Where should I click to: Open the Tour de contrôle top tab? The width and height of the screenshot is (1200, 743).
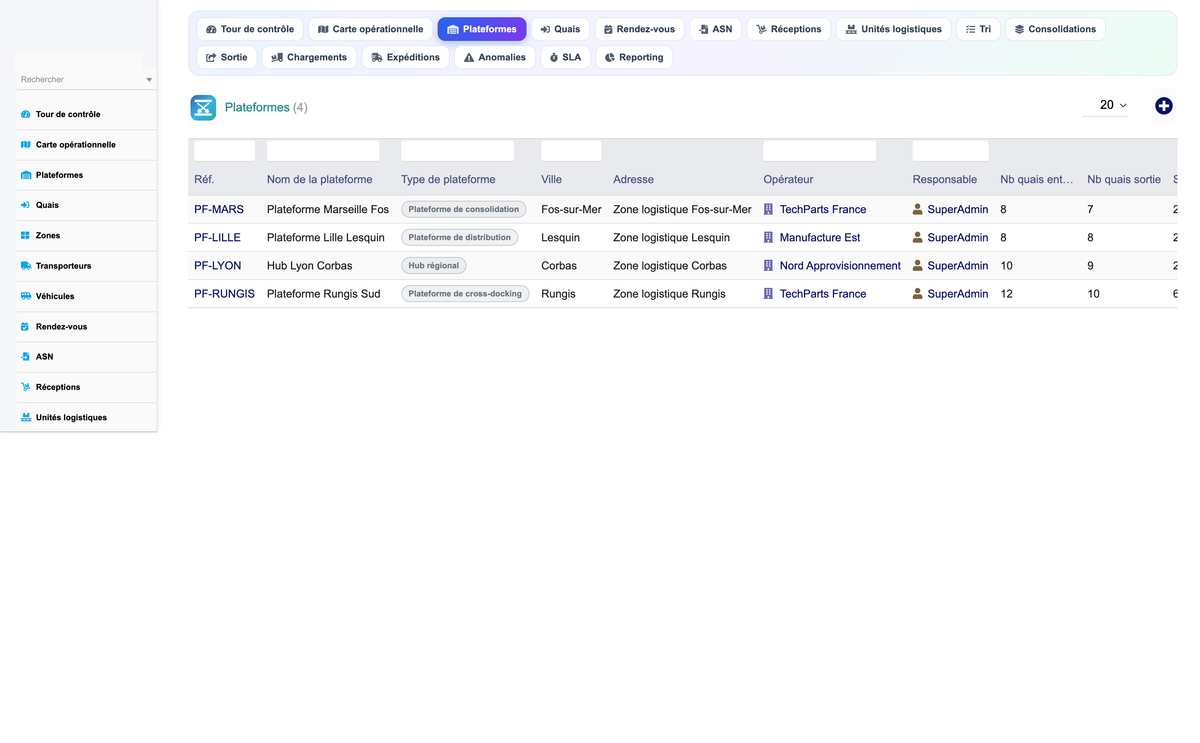[x=250, y=29]
